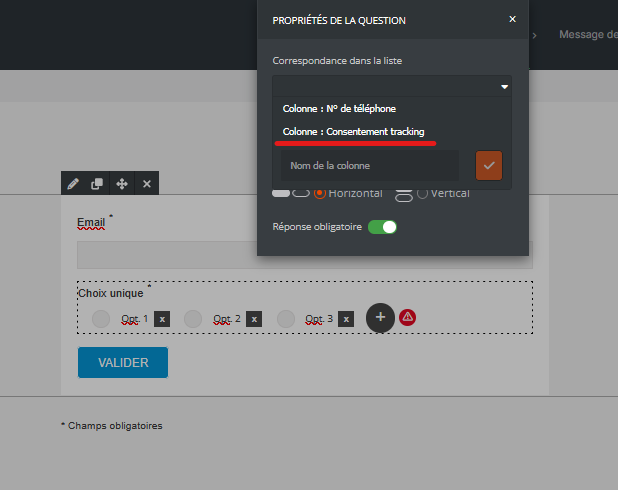Click the Nom de la colonne input field
The height and width of the screenshot is (490, 618).
[370, 166]
